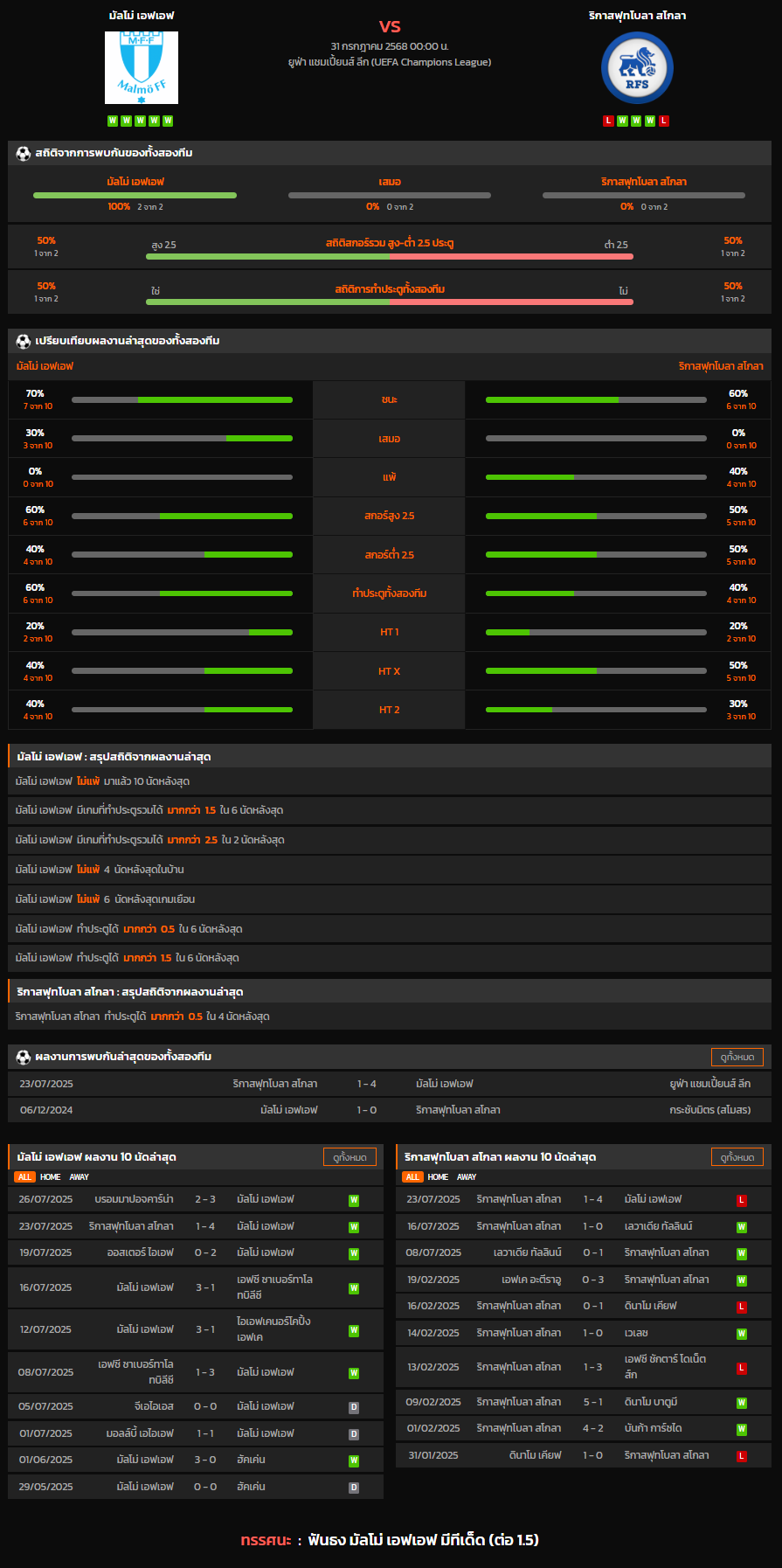The width and height of the screenshot is (782, 1568).
Task: Click L badge for 31/01/2025 RFS match
Action: point(742,1456)
